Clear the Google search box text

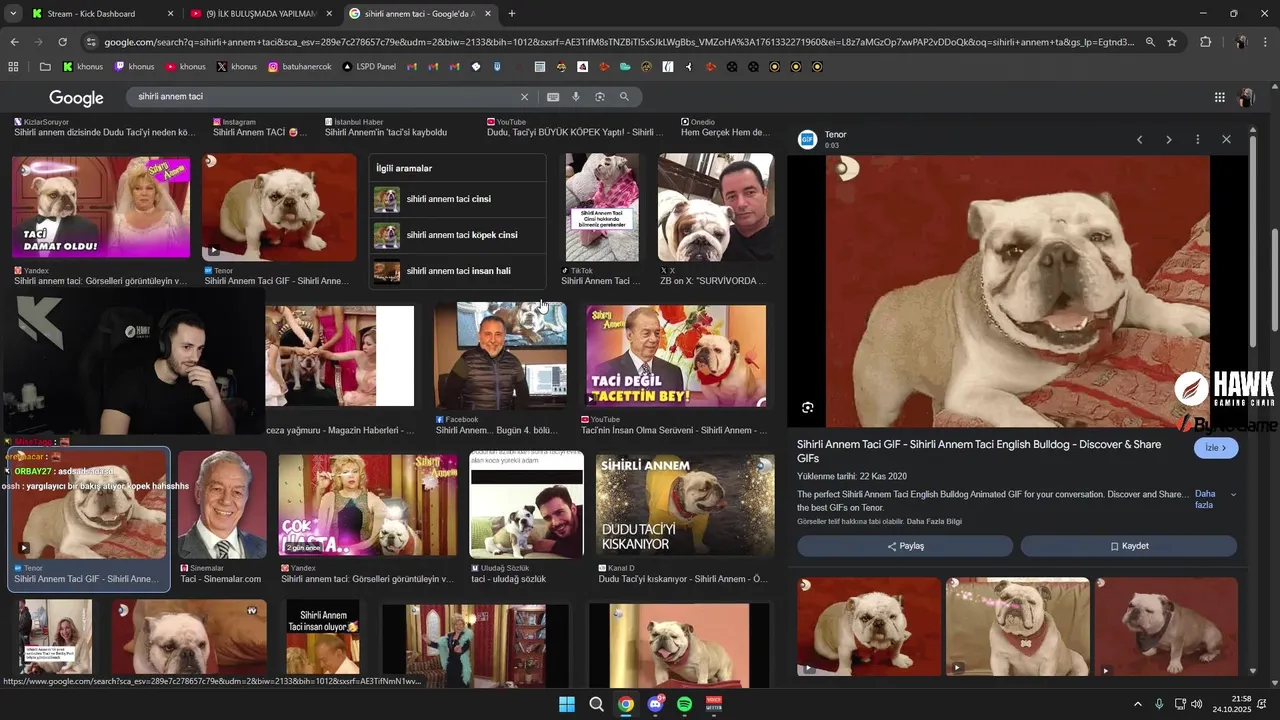click(524, 97)
